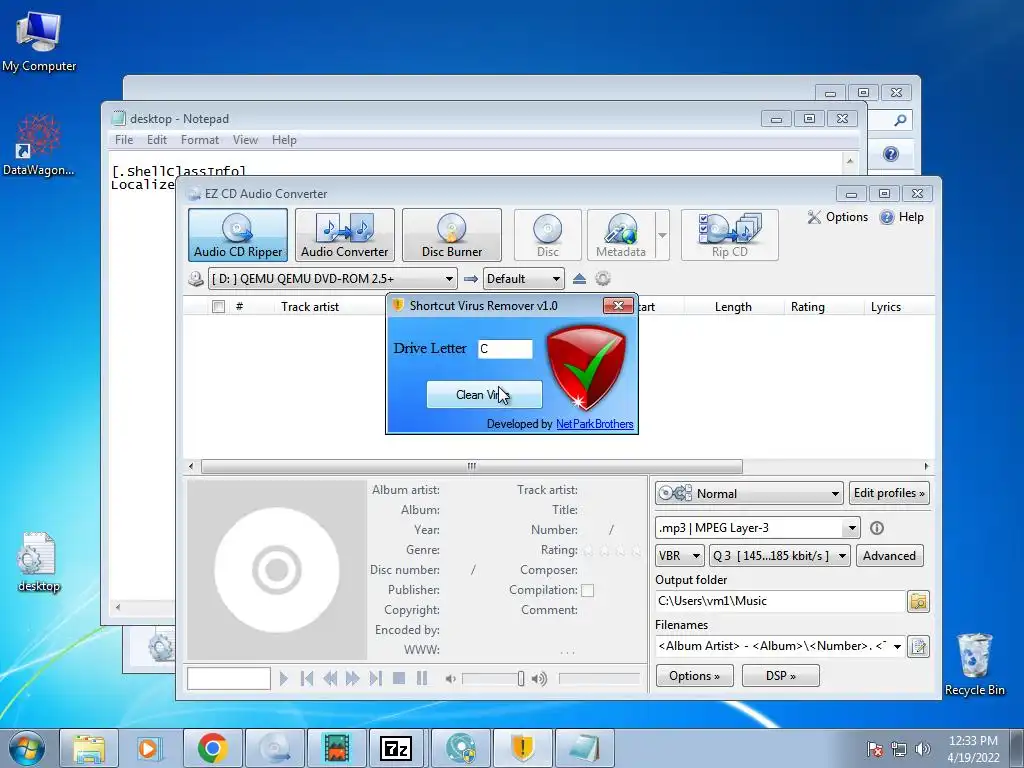1024x768 pixels.
Task: Click the Drive Letter input field
Action: click(x=505, y=349)
